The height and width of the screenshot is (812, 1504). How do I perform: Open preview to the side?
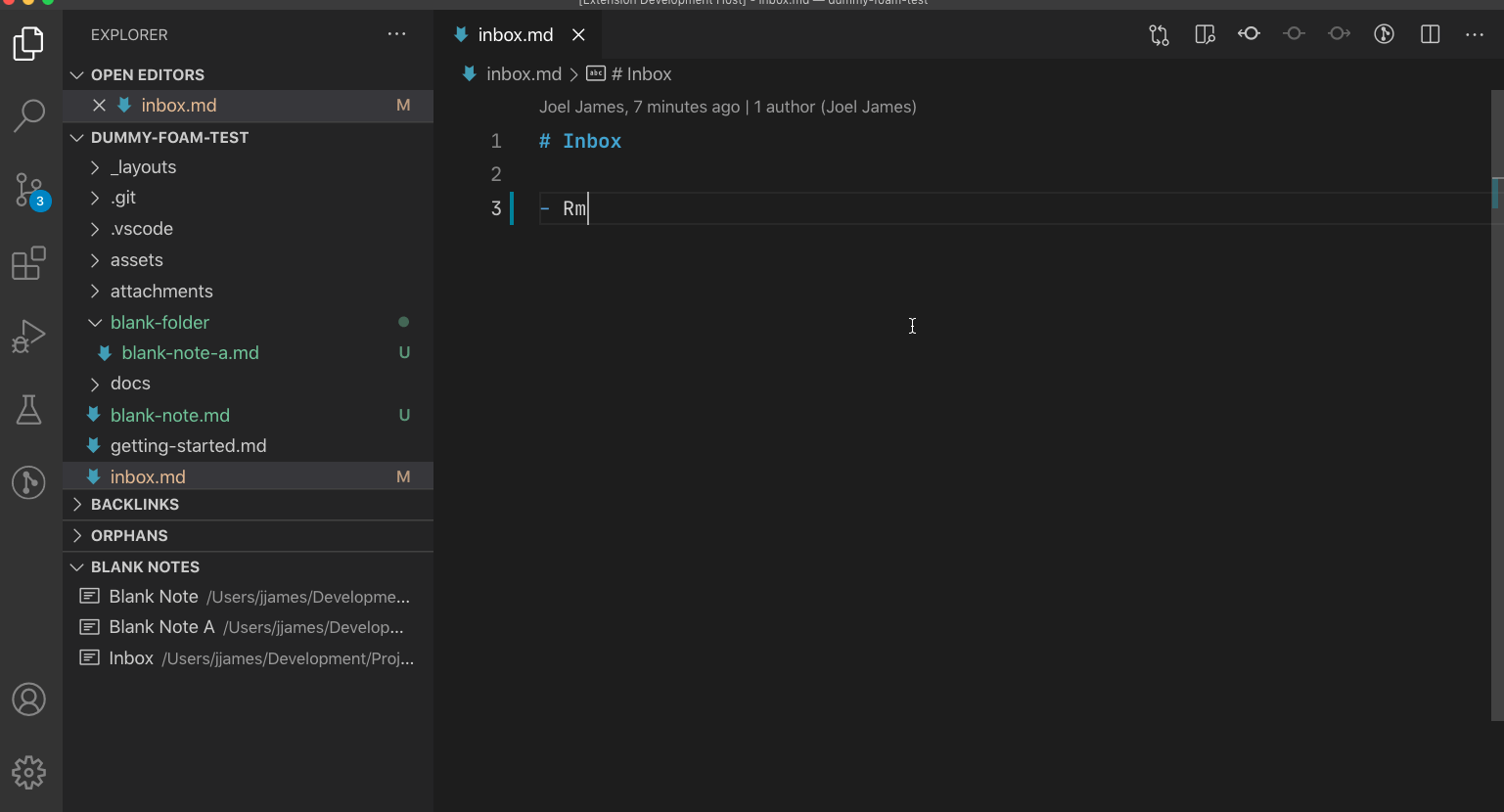coord(1205,35)
